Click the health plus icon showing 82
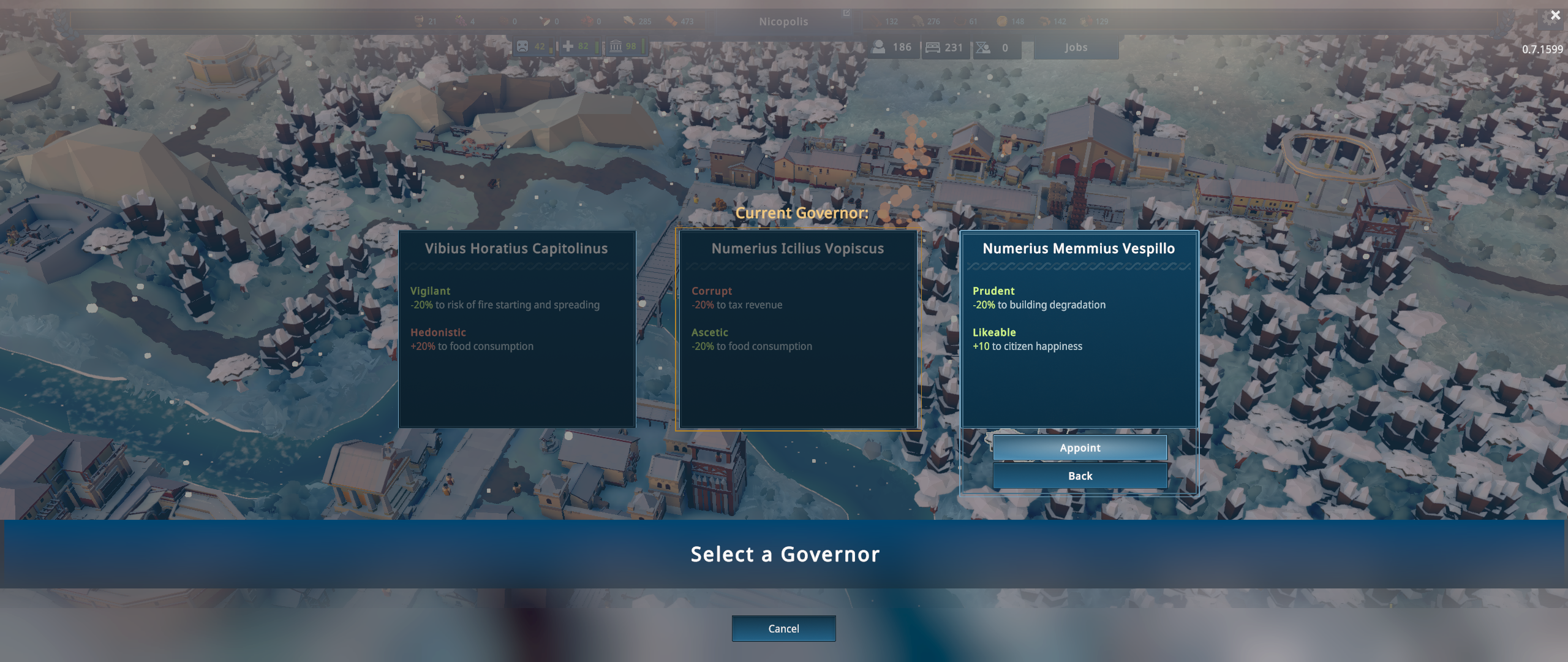The image size is (1568, 662). (568, 46)
